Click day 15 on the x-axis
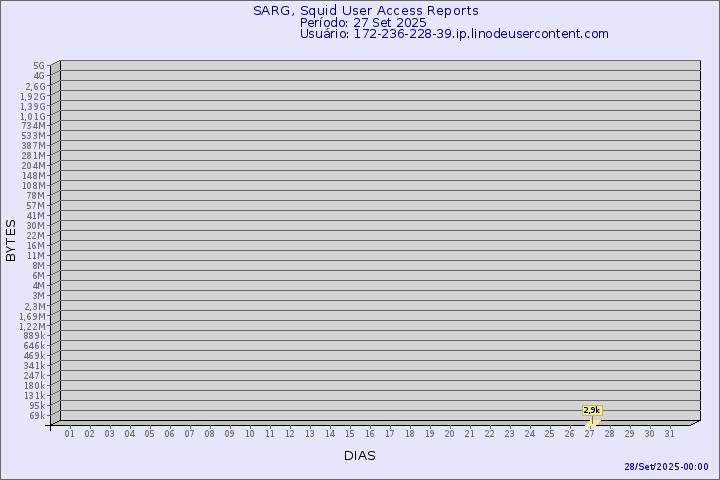The height and width of the screenshot is (480, 720). point(350,433)
